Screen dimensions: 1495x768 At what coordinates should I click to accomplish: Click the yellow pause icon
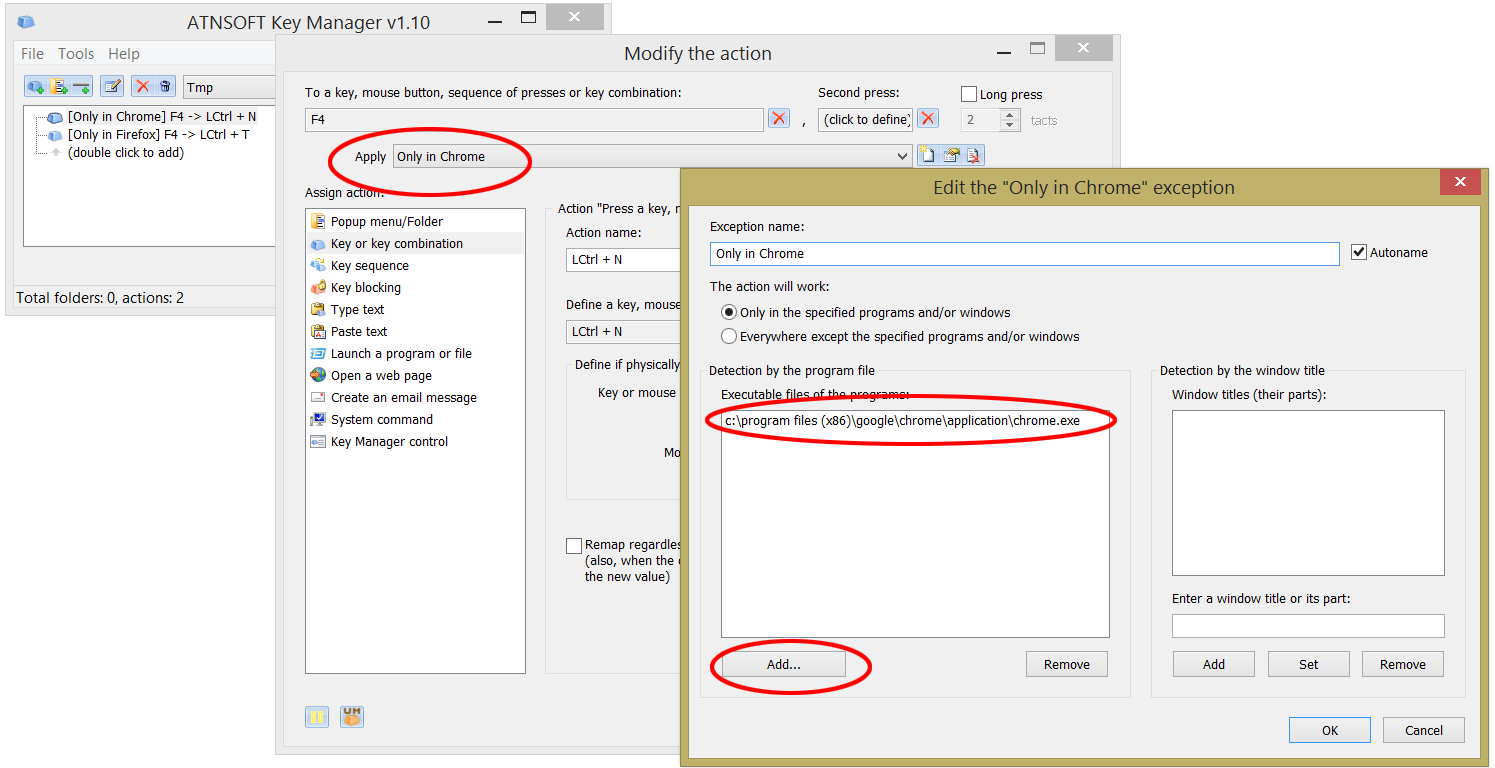coord(317,717)
